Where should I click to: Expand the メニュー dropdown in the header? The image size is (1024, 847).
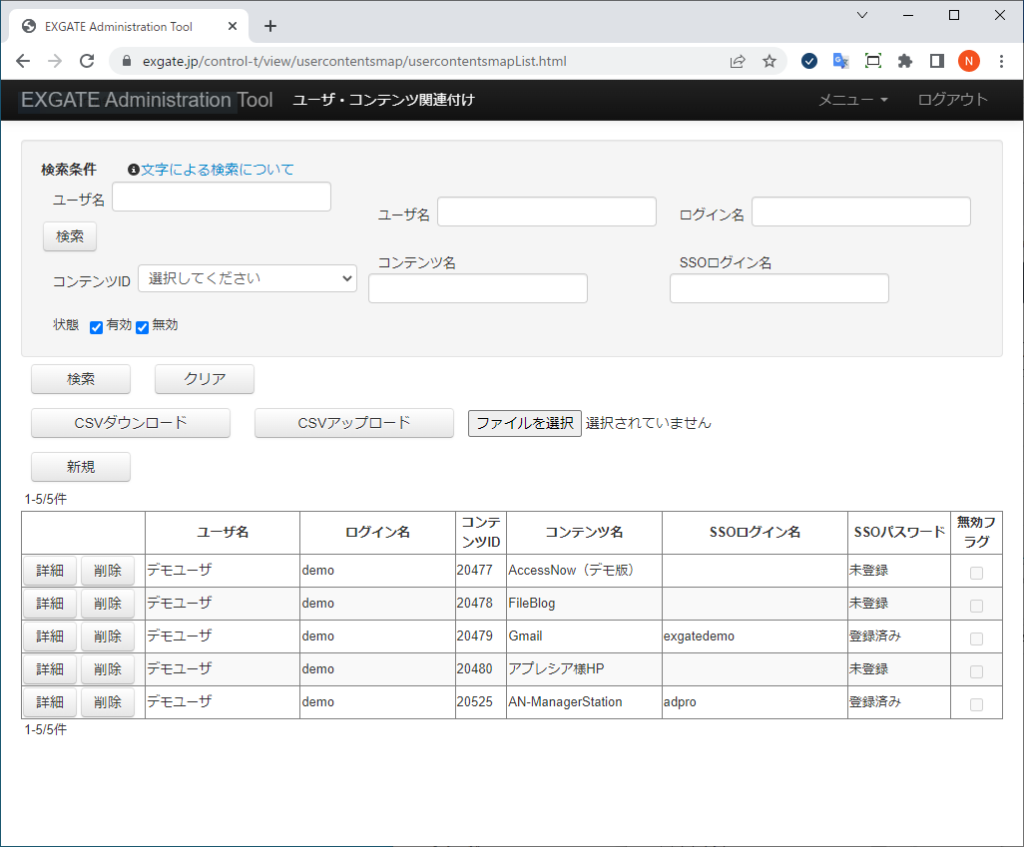pyautogui.click(x=851, y=100)
